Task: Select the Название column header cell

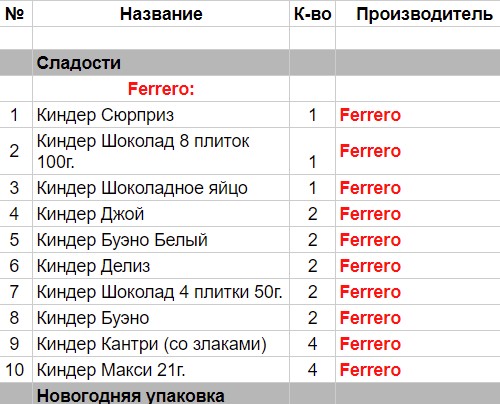Action: tap(161, 13)
